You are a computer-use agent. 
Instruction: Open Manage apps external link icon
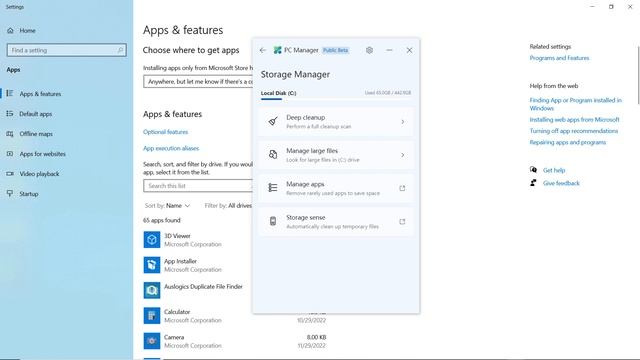click(x=402, y=188)
